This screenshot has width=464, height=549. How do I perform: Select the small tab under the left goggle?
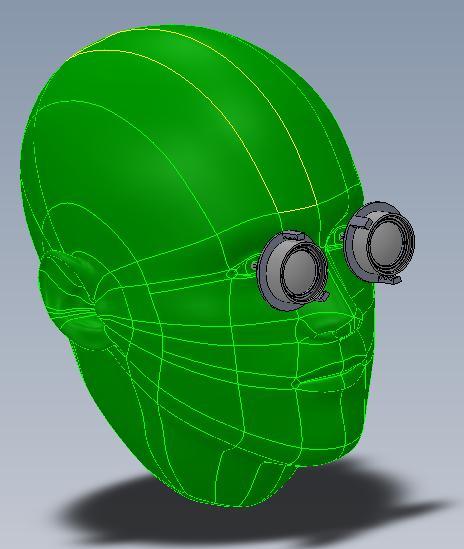[324, 297]
